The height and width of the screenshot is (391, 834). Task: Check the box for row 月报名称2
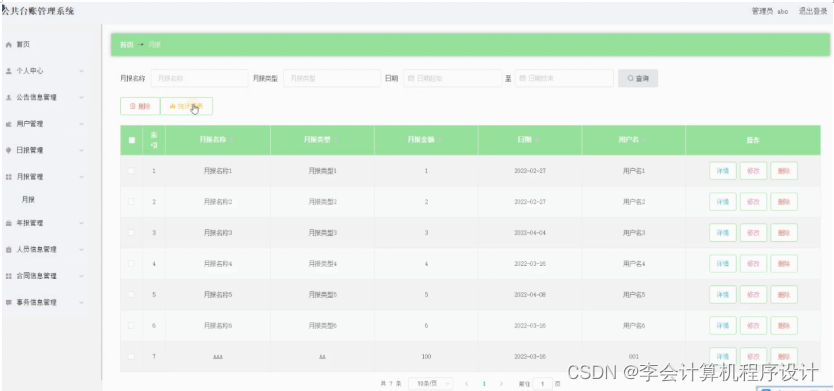pos(131,202)
